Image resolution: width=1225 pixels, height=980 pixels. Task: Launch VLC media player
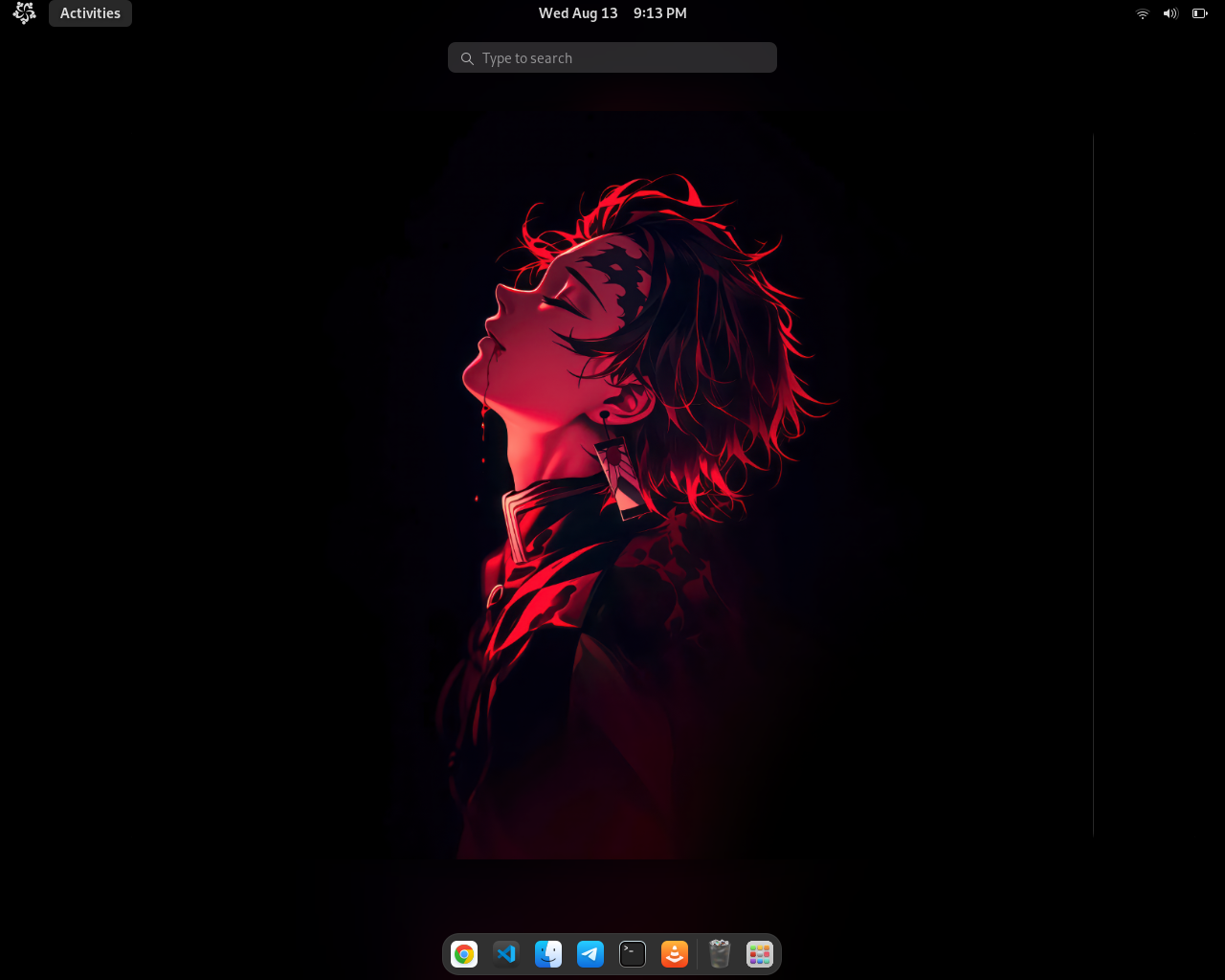click(675, 953)
